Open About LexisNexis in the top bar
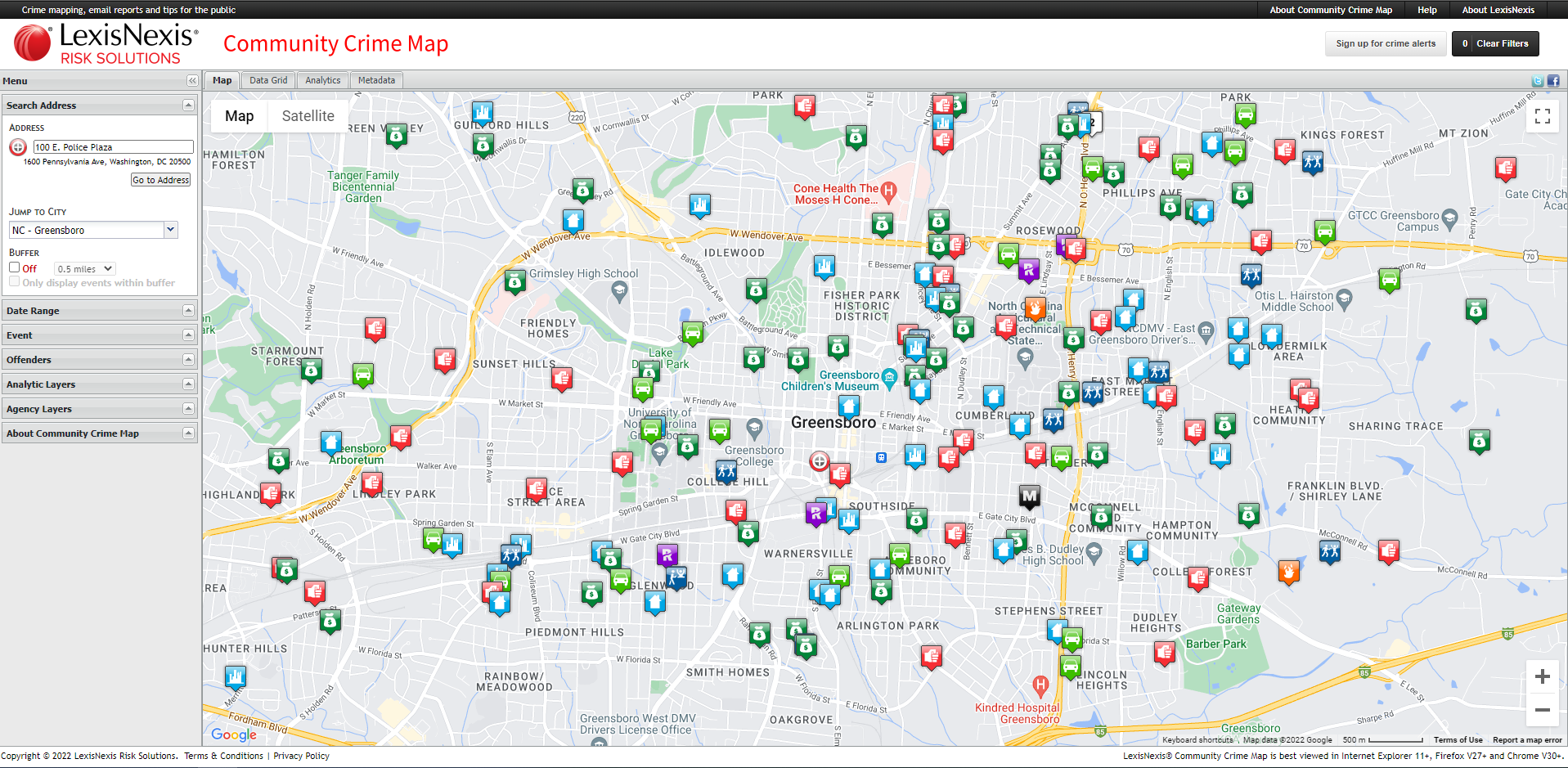1568x768 pixels. pos(1498,10)
